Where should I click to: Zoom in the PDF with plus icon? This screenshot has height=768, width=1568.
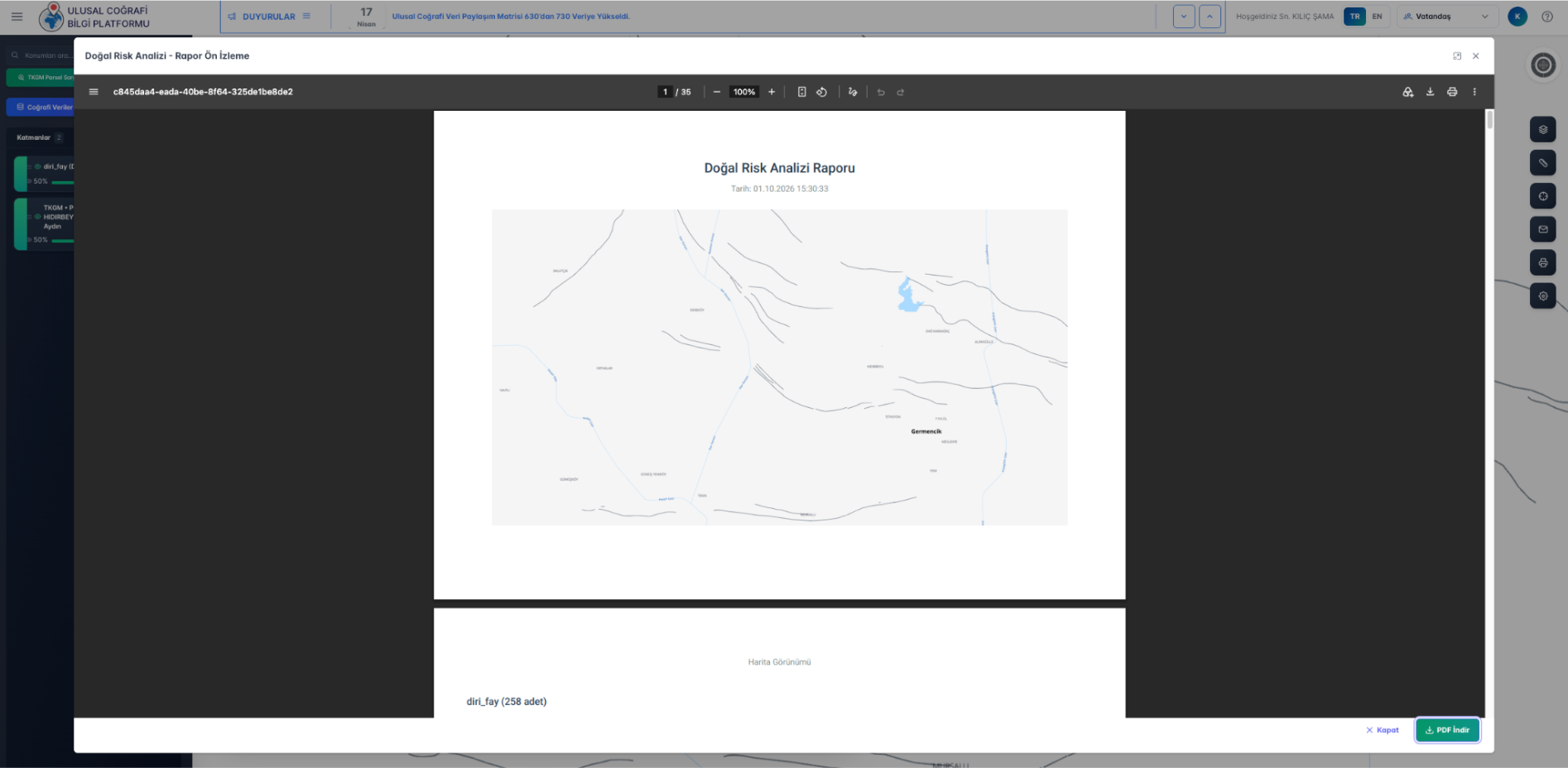[x=772, y=92]
